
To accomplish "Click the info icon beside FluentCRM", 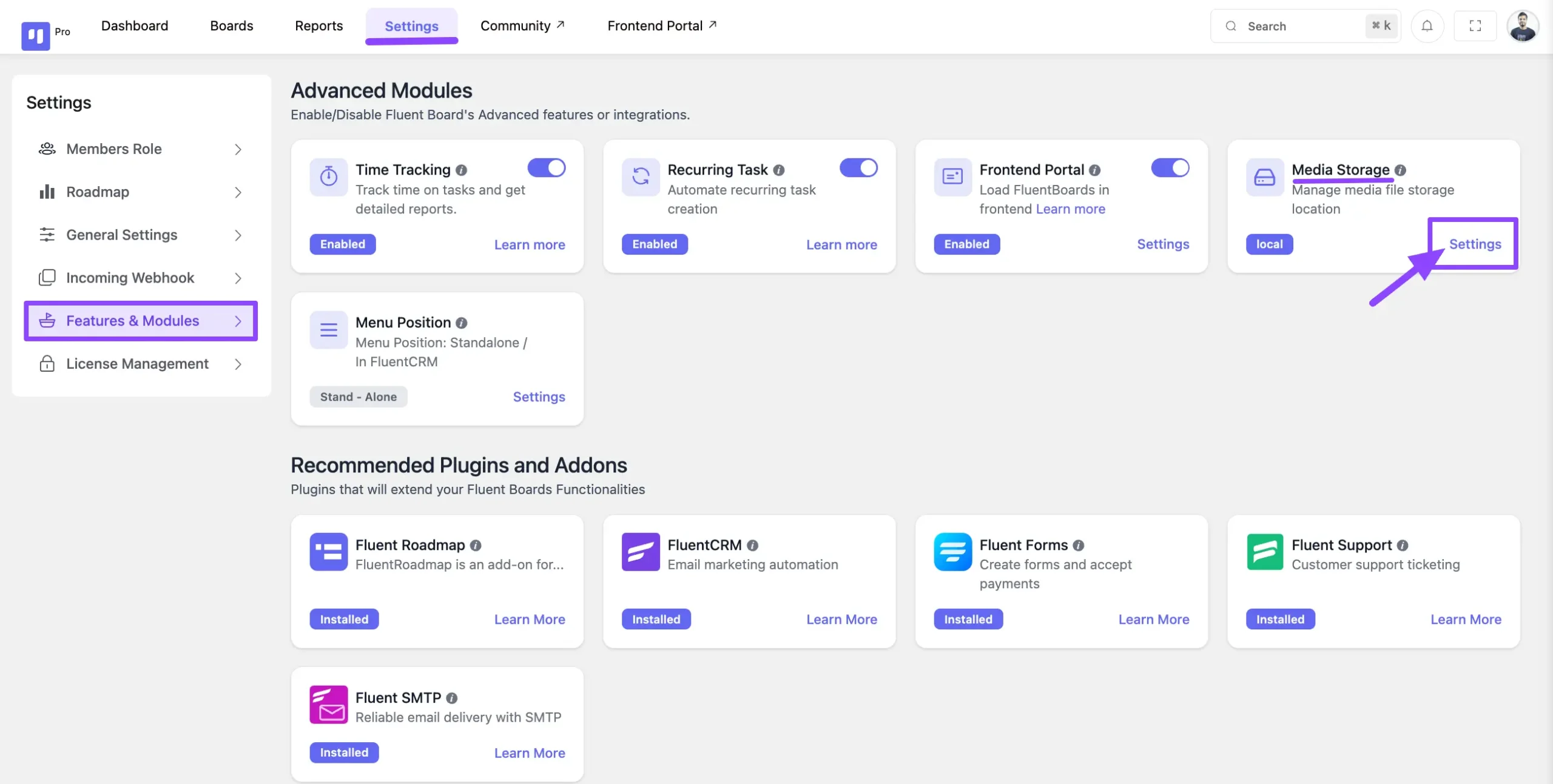I will pyautogui.click(x=752, y=546).
